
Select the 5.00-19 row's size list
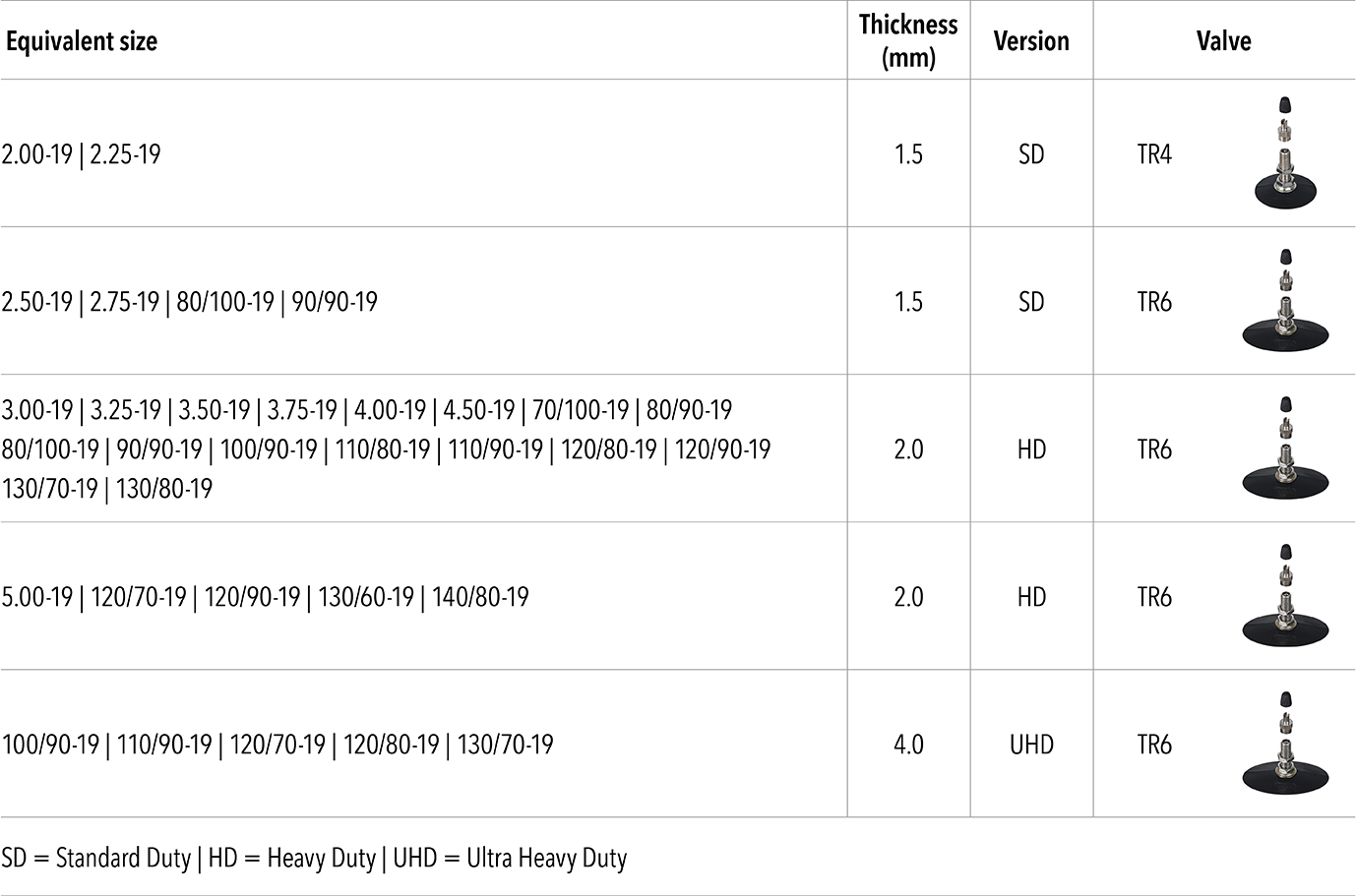pyautogui.click(x=266, y=597)
